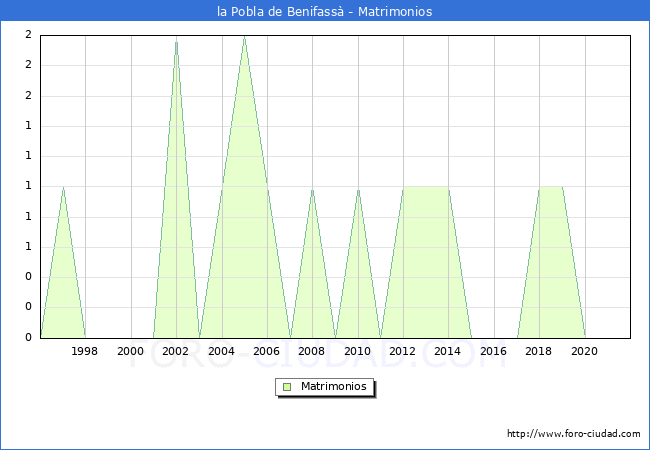The height and width of the screenshot is (450, 650).
Task: Click the 1997 peak of the chart
Action: tap(63, 189)
